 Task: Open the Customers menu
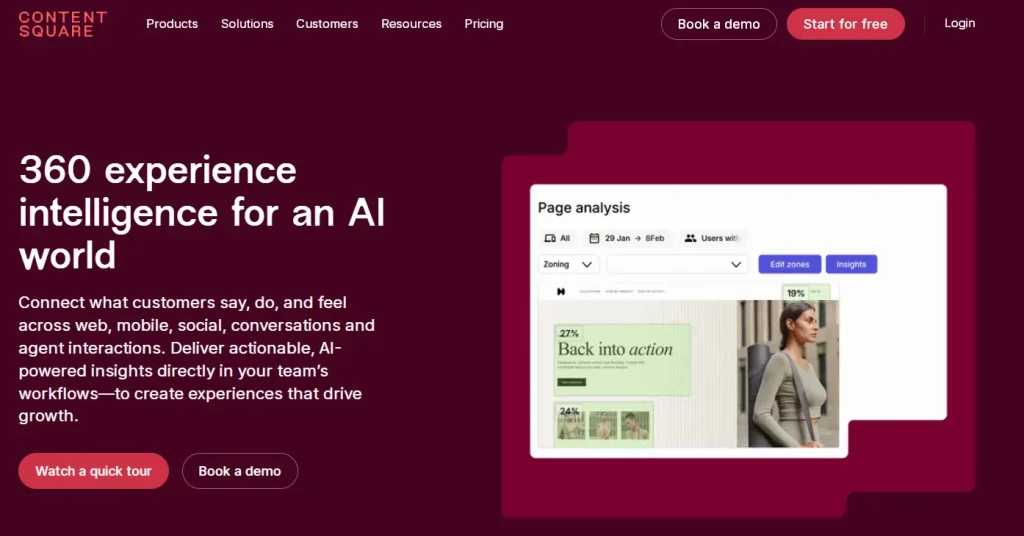327,24
